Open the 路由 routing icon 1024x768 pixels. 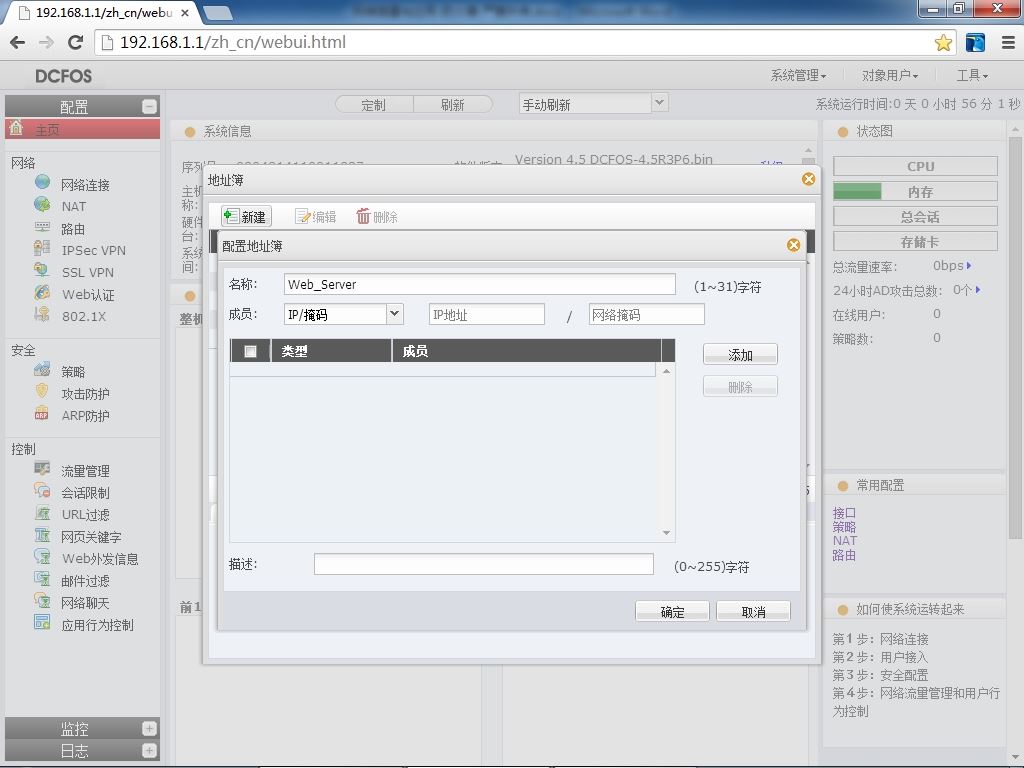point(42,227)
